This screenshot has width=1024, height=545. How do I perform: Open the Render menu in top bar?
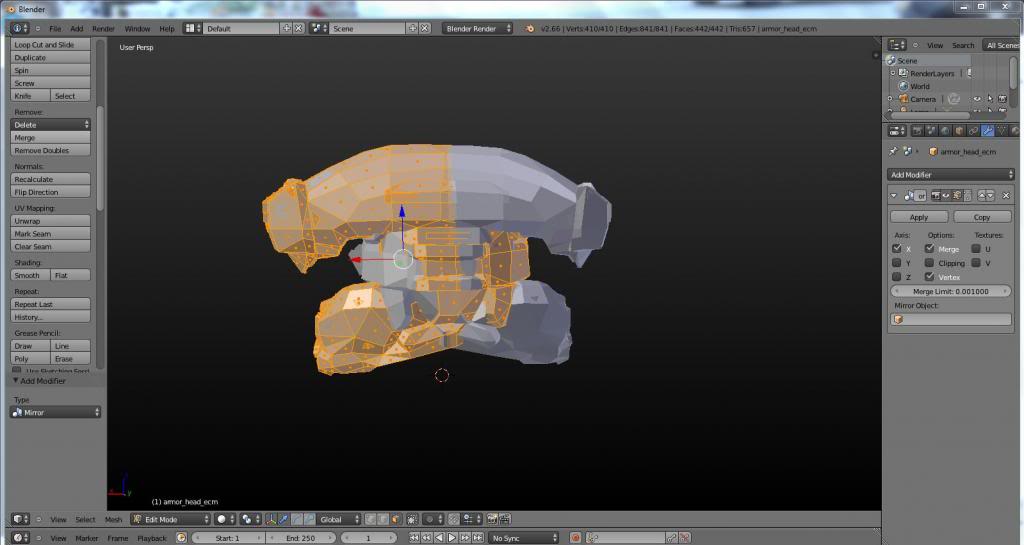pyautogui.click(x=103, y=29)
